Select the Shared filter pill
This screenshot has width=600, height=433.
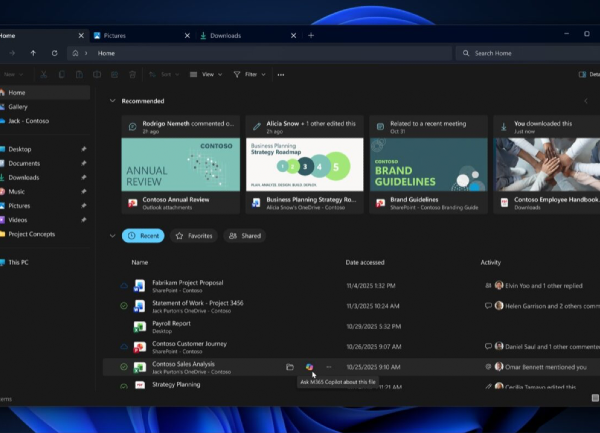coord(245,236)
